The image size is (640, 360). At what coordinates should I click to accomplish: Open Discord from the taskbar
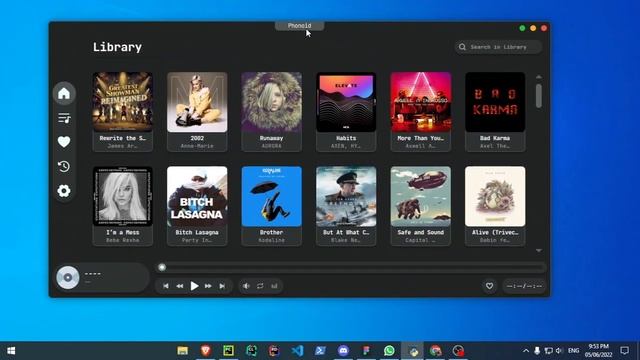coord(343,351)
